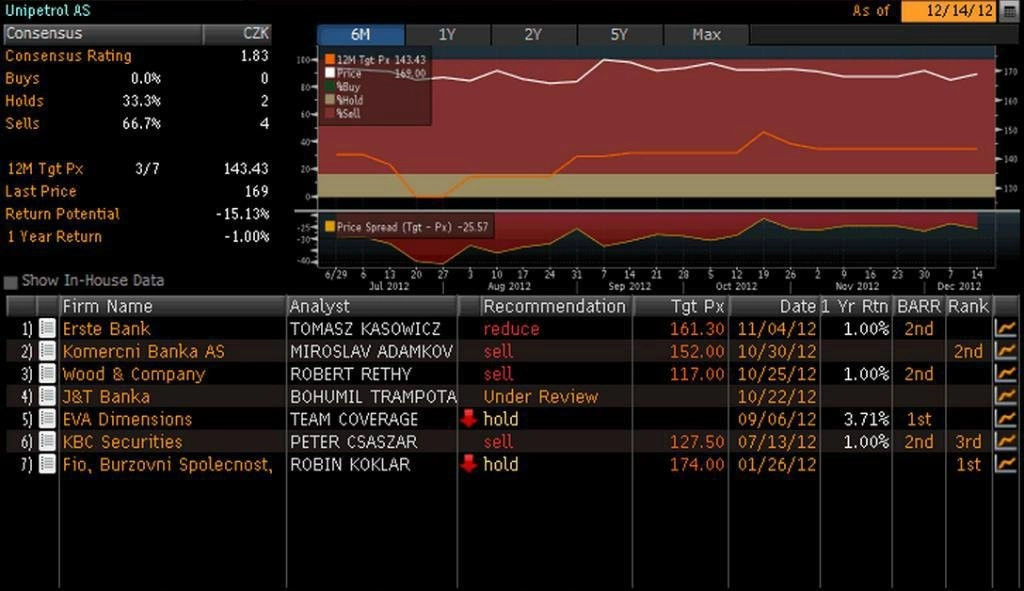
Task: Sort by the Tgt Px column header
Action: (x=680, y=306)
